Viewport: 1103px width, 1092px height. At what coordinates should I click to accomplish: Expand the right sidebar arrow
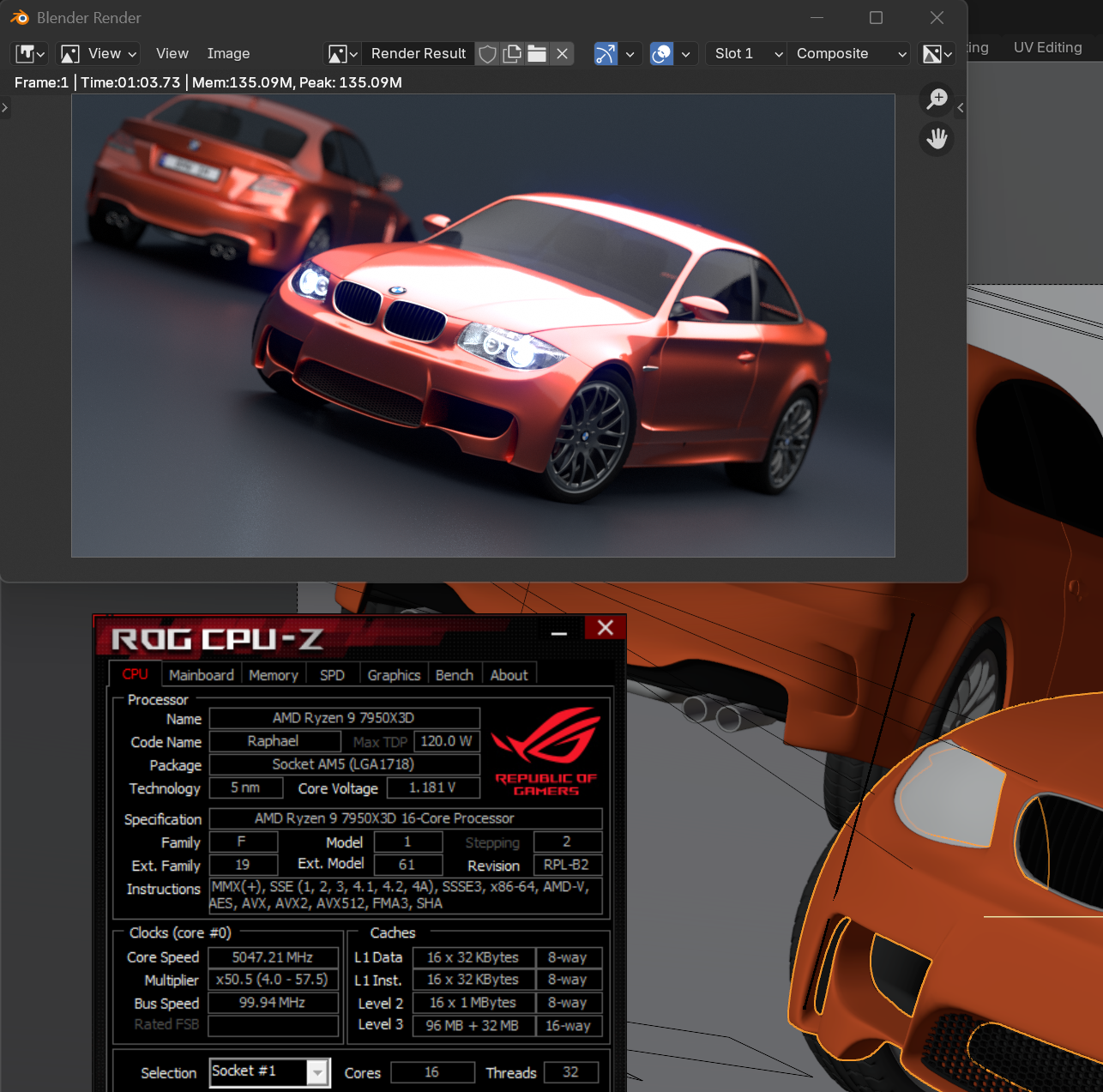(961, 108)
